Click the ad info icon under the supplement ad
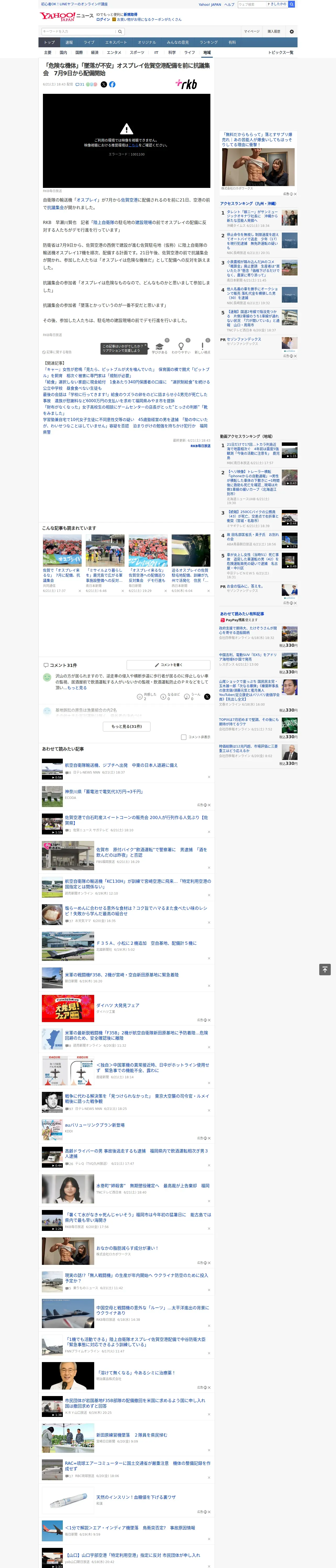 292,194
